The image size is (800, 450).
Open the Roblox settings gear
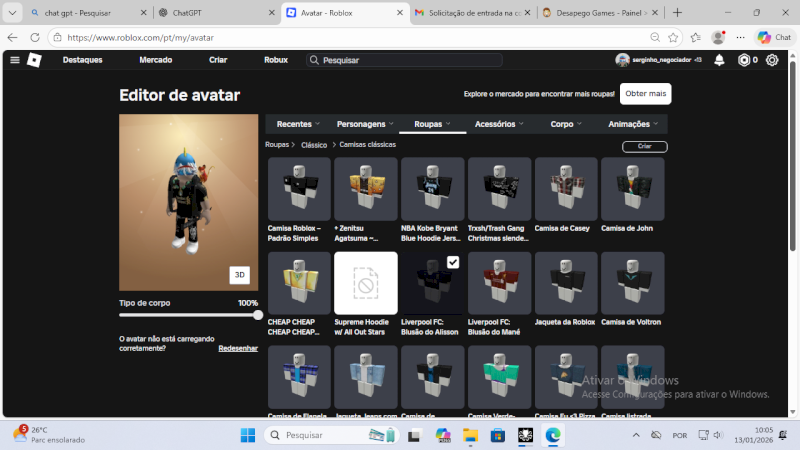(772, 60)
